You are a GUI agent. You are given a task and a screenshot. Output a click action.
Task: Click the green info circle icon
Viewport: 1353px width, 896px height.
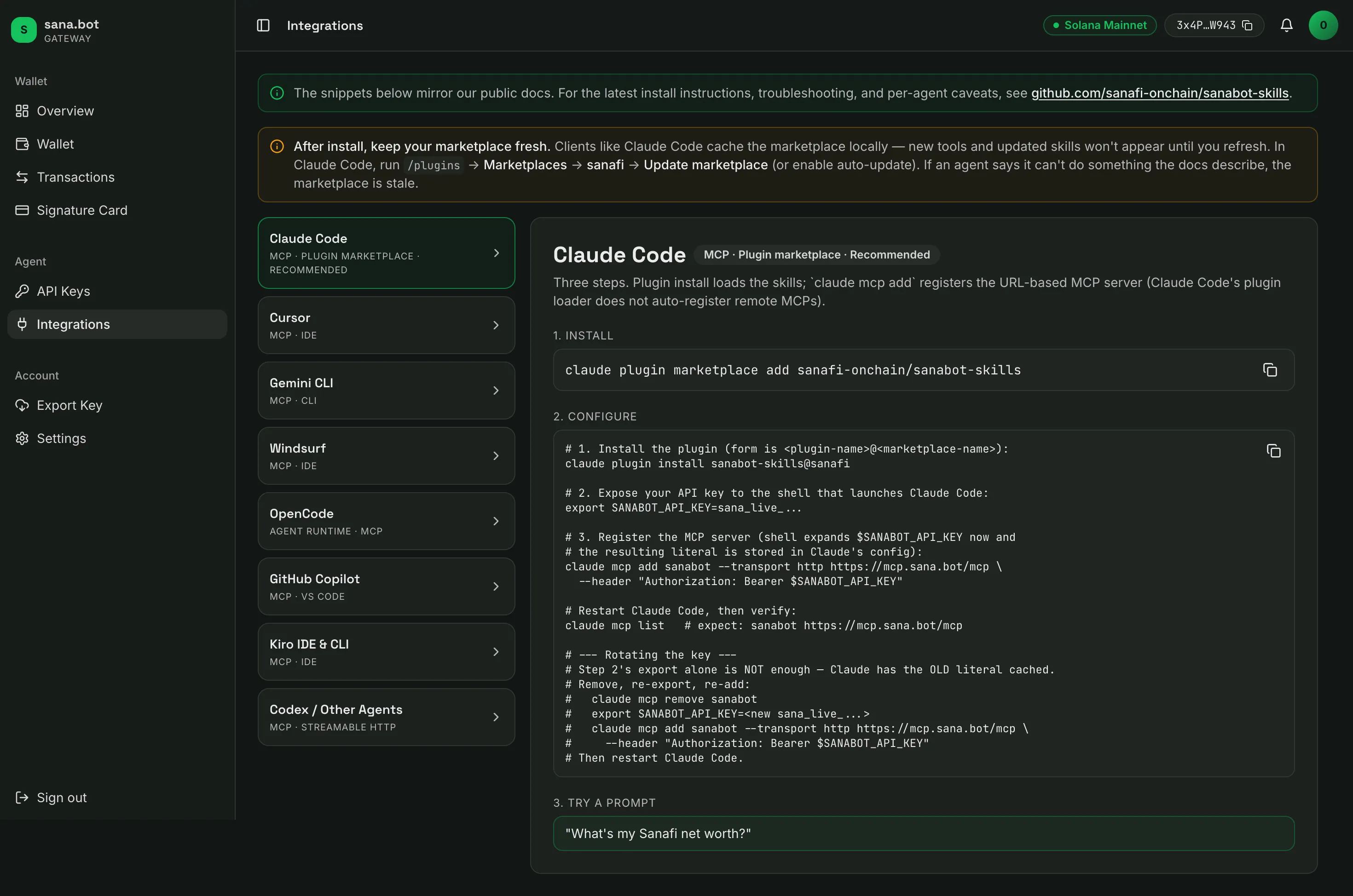coord(277,93)
